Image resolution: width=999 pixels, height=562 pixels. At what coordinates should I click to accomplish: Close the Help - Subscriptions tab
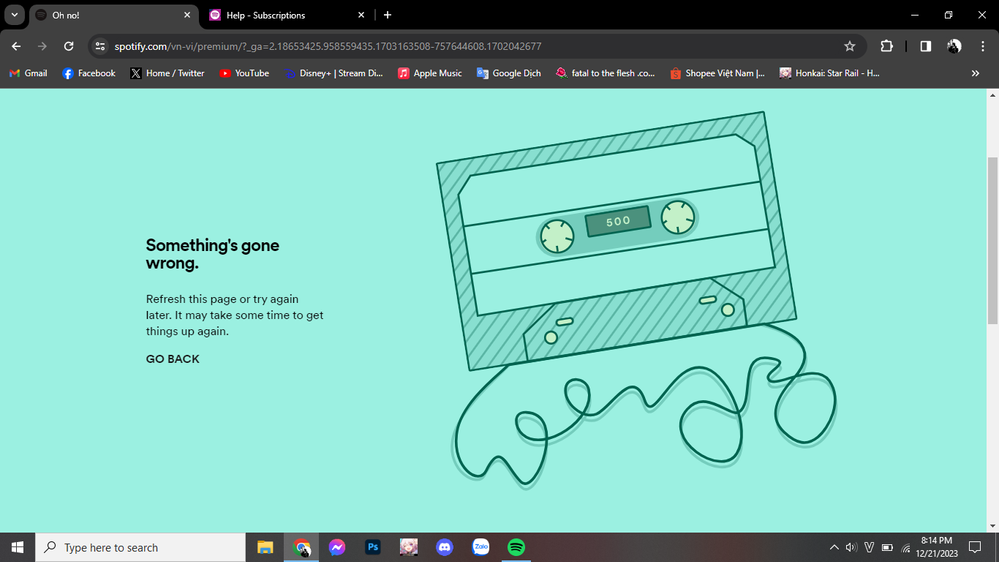point(361,15)
